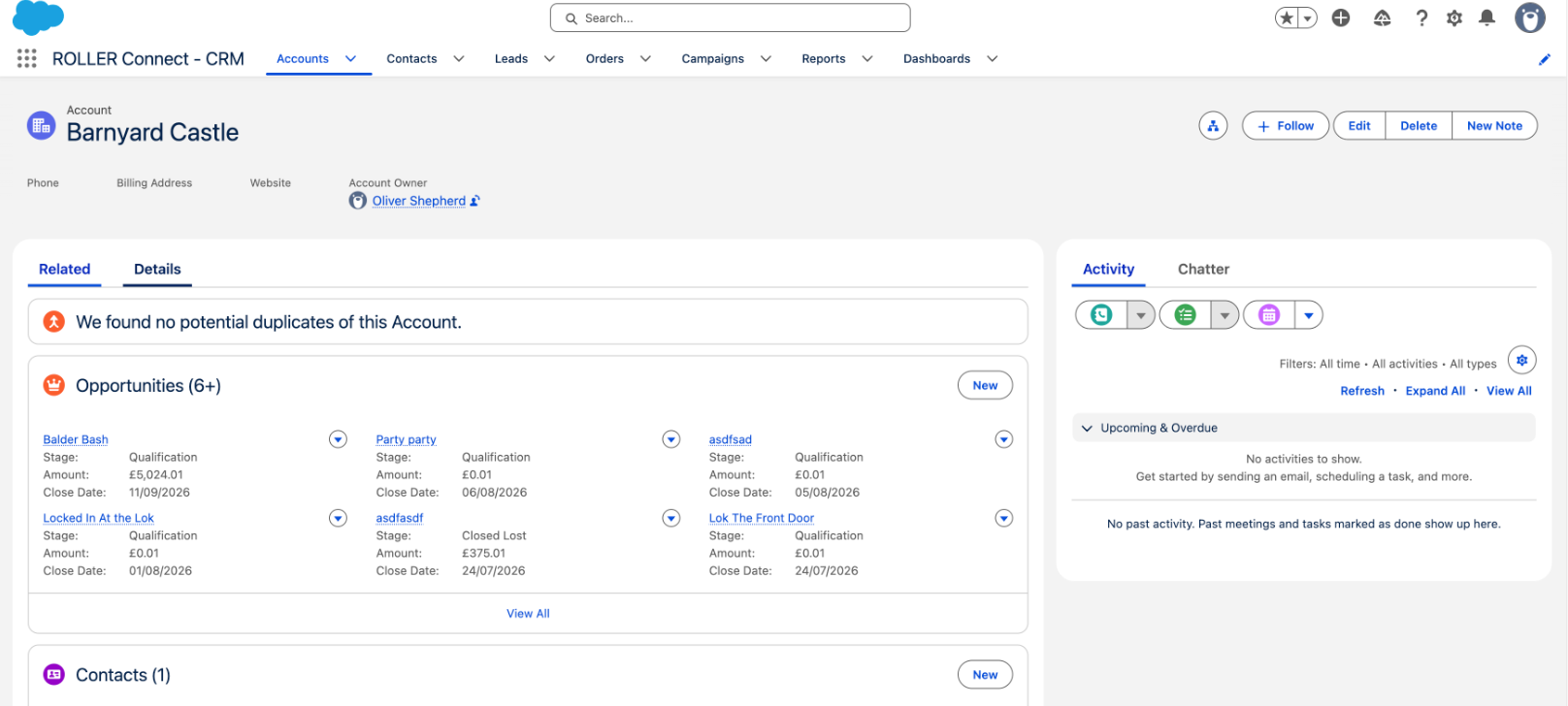
Task: Open the user profile avatar
Action: (1530, 17)
